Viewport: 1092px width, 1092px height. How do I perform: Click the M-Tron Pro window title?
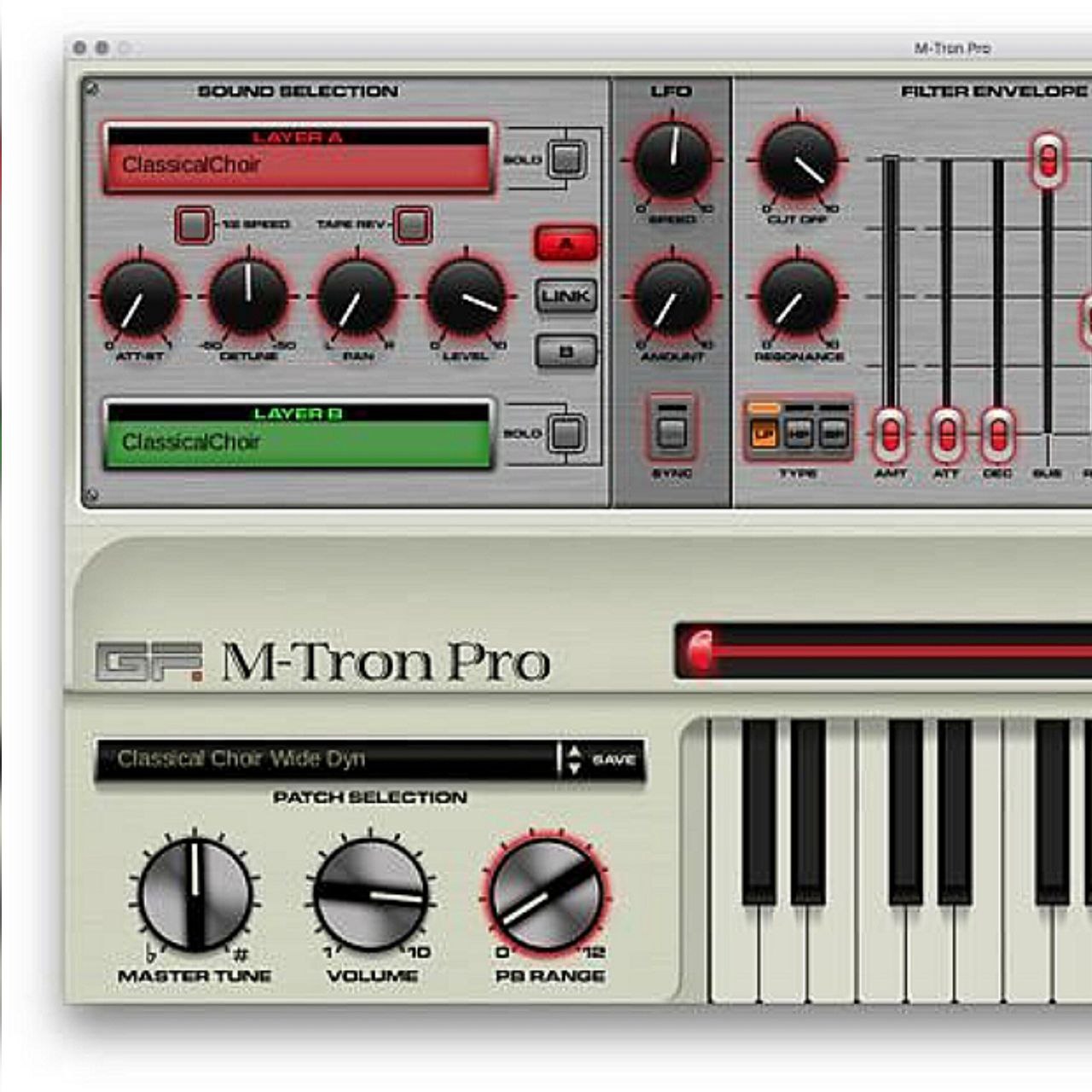click(x=952, y=49)
